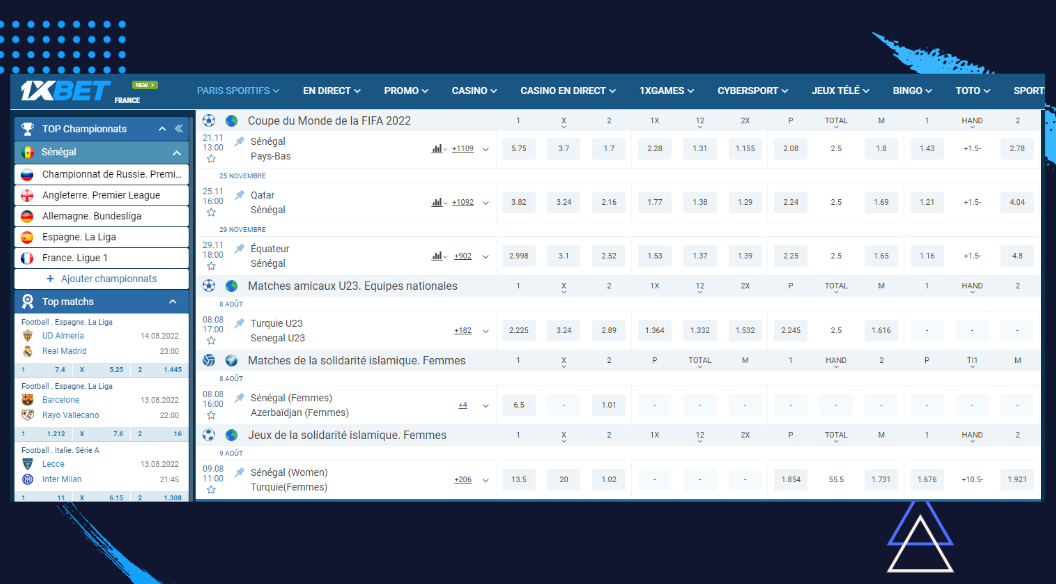1056x584 pixels.
Task: Open statistics chart for Équateur vs Sénégal
Action: coord(438,256)
